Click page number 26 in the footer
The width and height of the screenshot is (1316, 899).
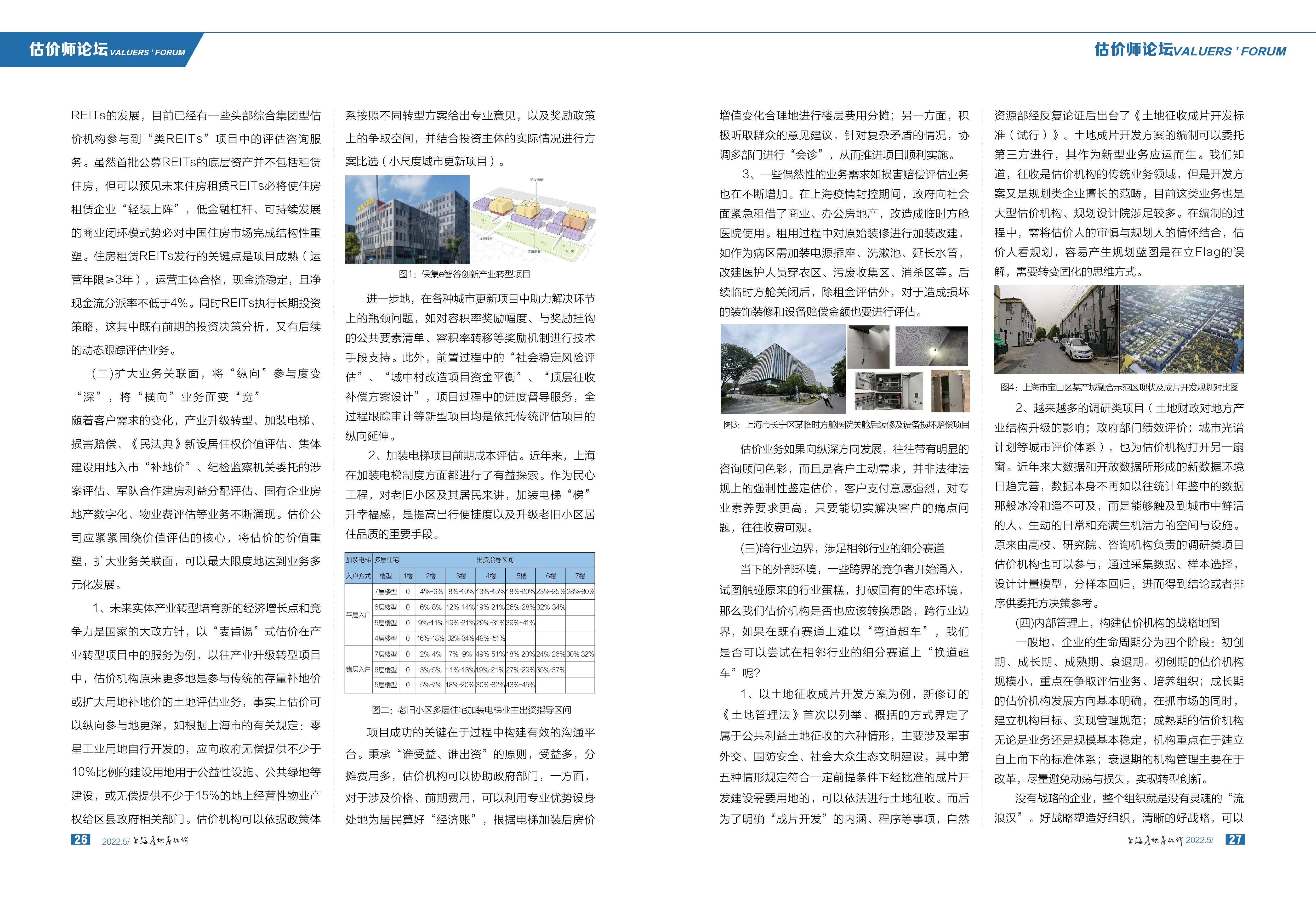(x=81, y=840)
